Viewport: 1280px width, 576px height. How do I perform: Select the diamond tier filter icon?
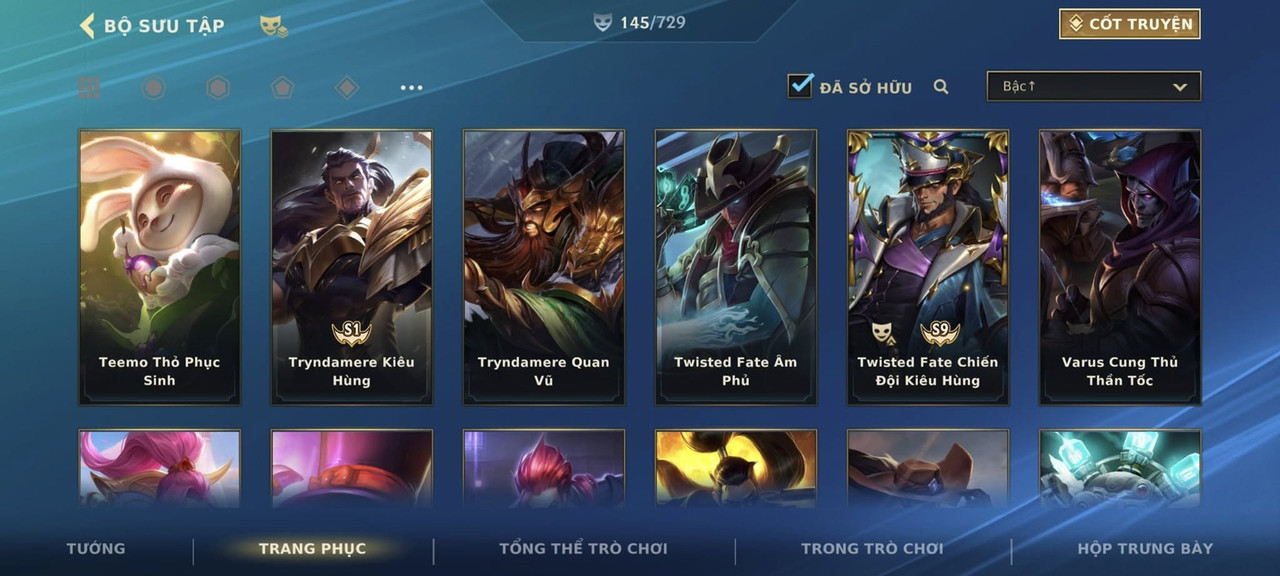coord(347,88)
